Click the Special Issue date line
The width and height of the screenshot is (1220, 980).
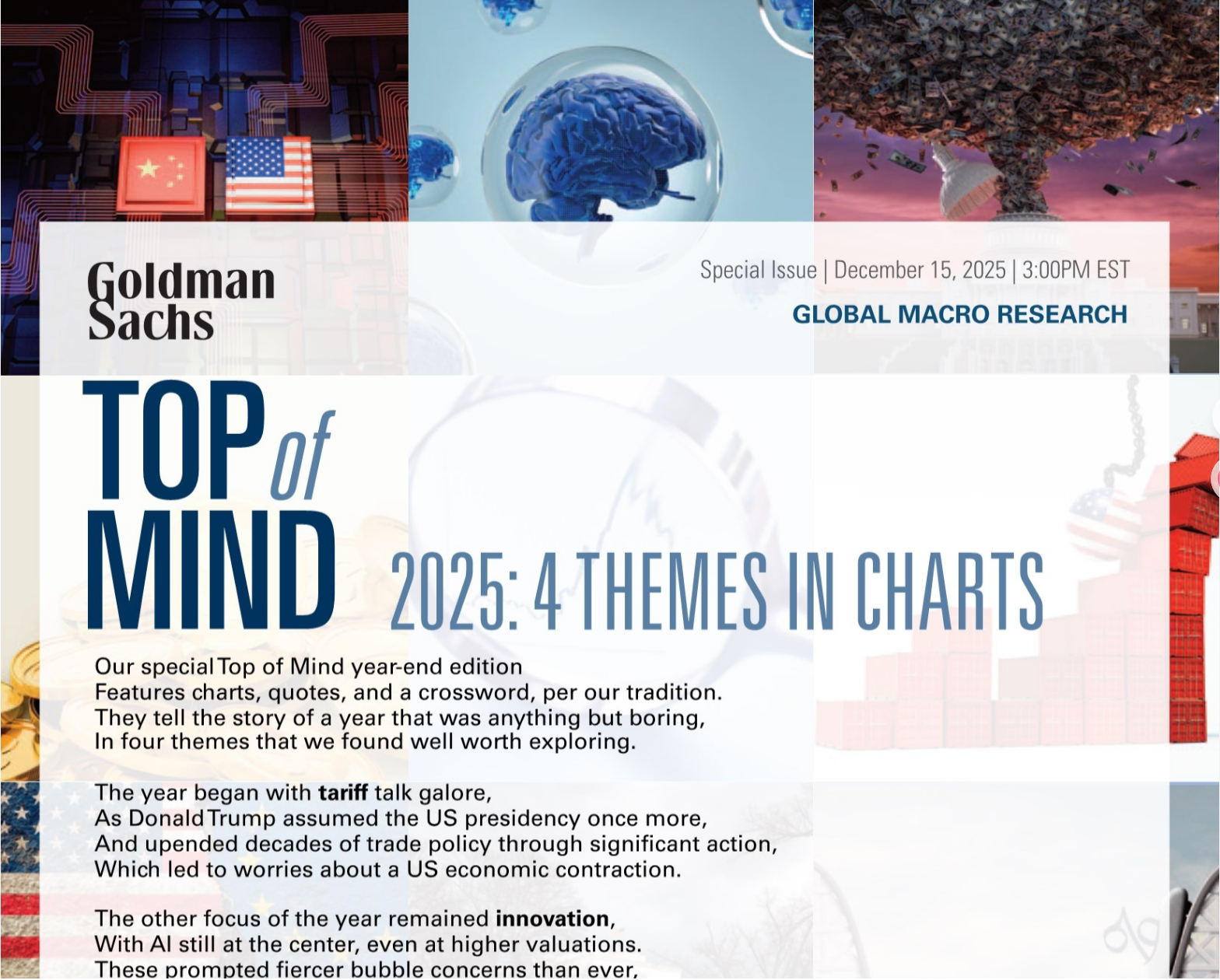[914, 270]
